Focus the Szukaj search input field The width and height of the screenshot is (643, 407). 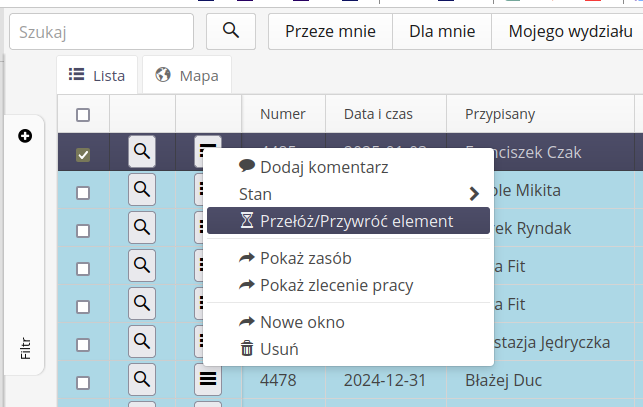[x=101, y=31]
